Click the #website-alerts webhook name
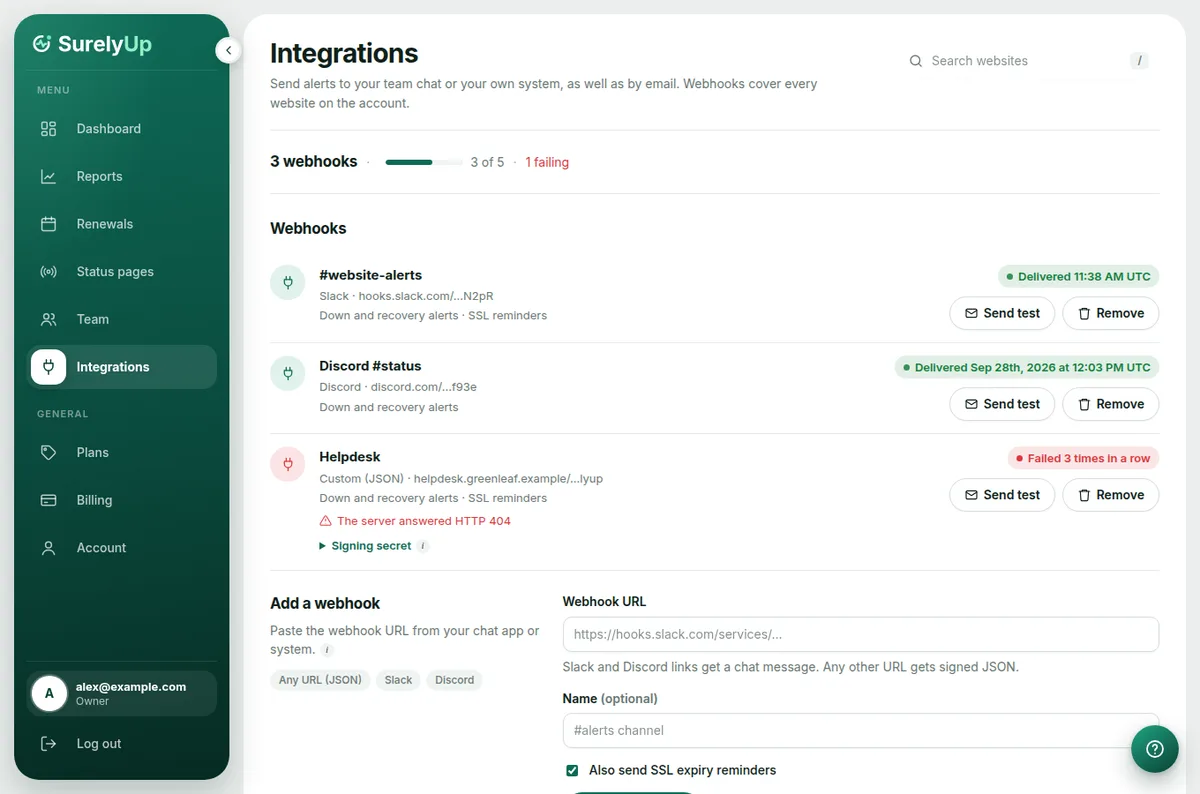This screenshot has width=1200, height=794. click(370, 275)
